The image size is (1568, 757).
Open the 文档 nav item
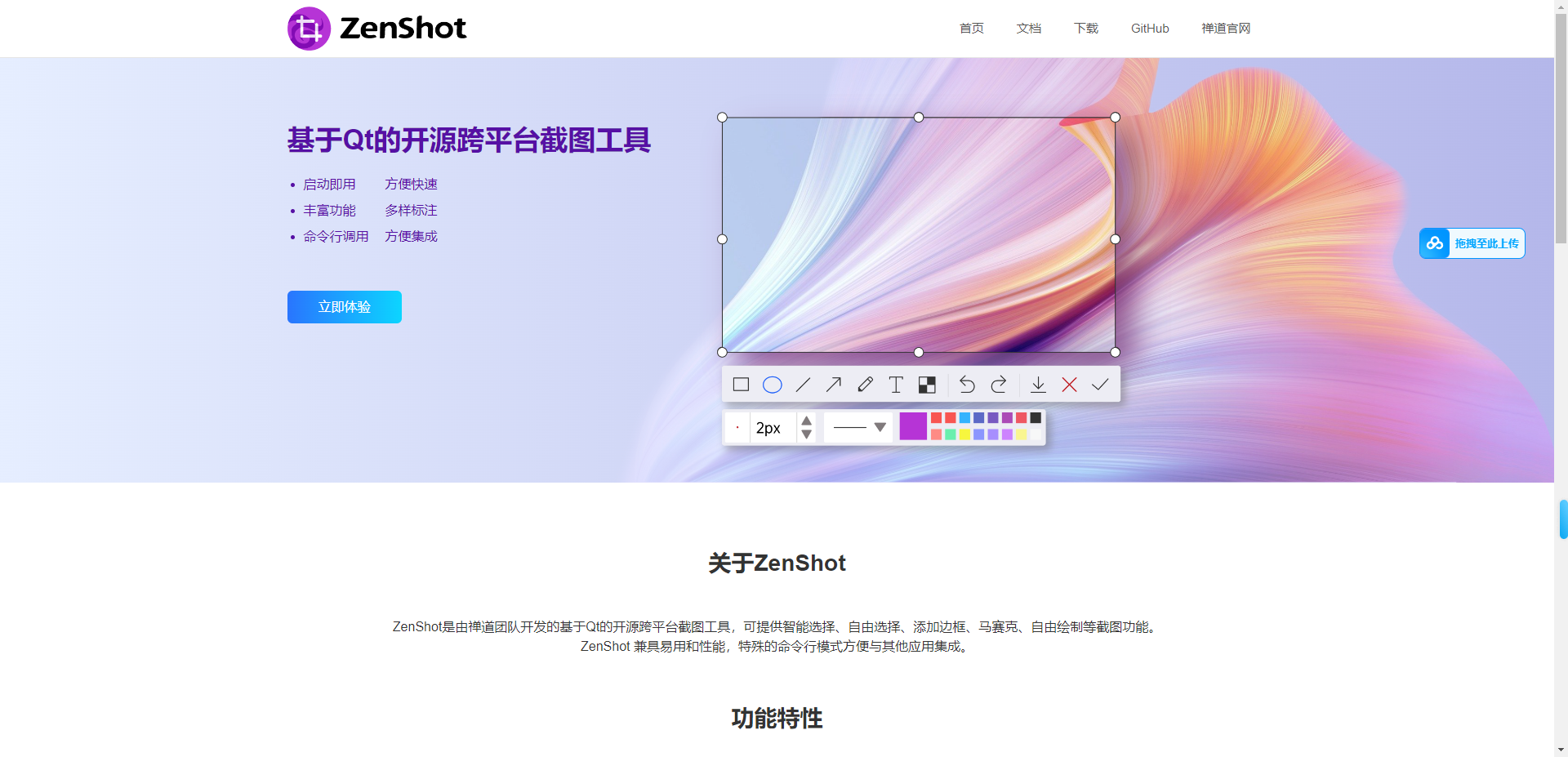[x=1029, y=29]
